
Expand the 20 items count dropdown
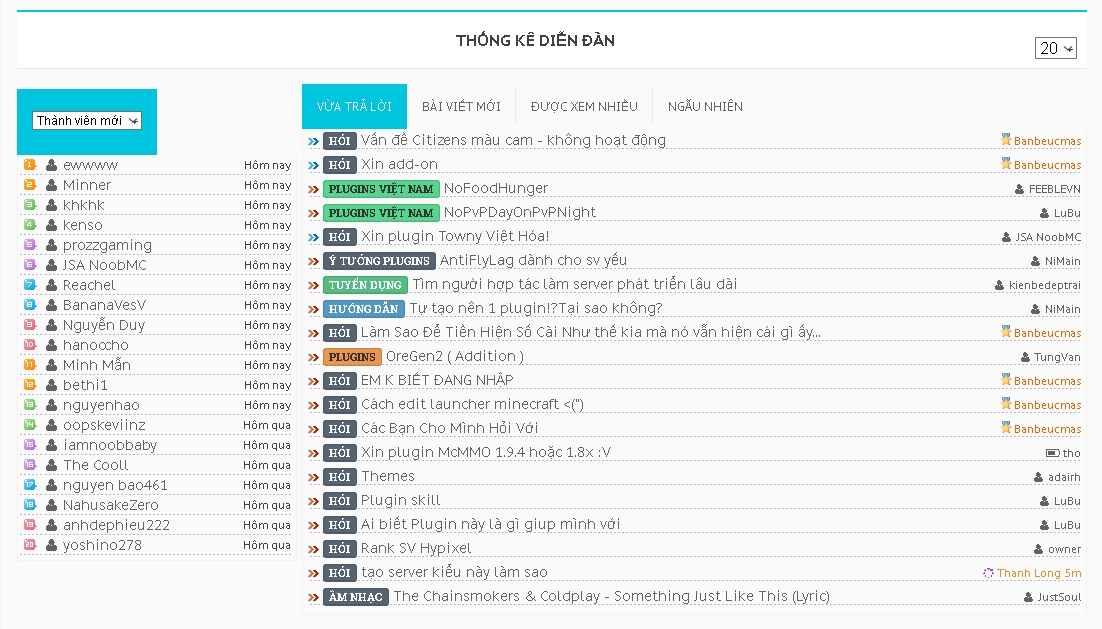(1056, 48)
